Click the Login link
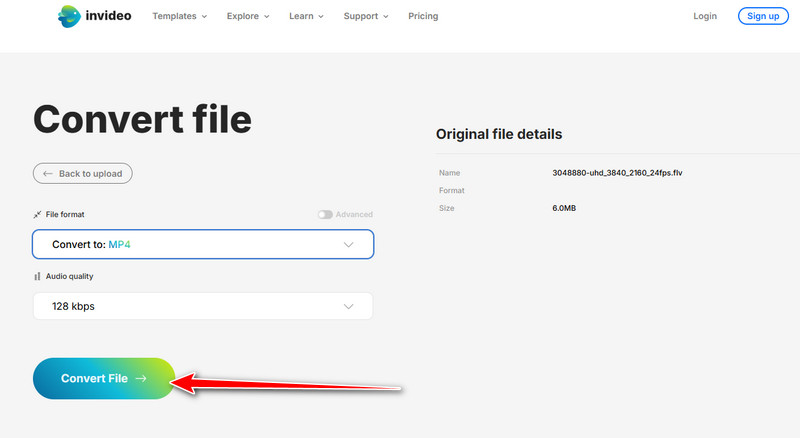The height and width of the screenshot is (438, 800). click(705, 16)
